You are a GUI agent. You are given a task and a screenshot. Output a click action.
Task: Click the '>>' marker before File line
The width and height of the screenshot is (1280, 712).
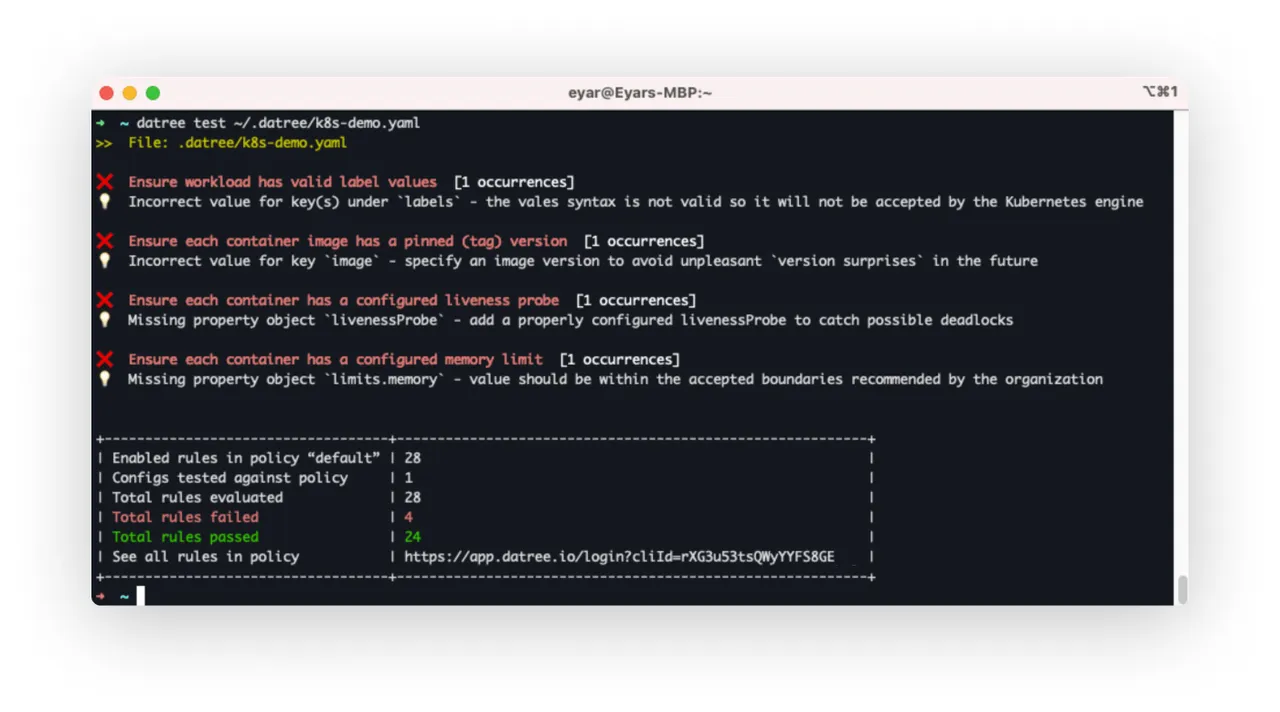pyautogui.click(x=104, y=143)
